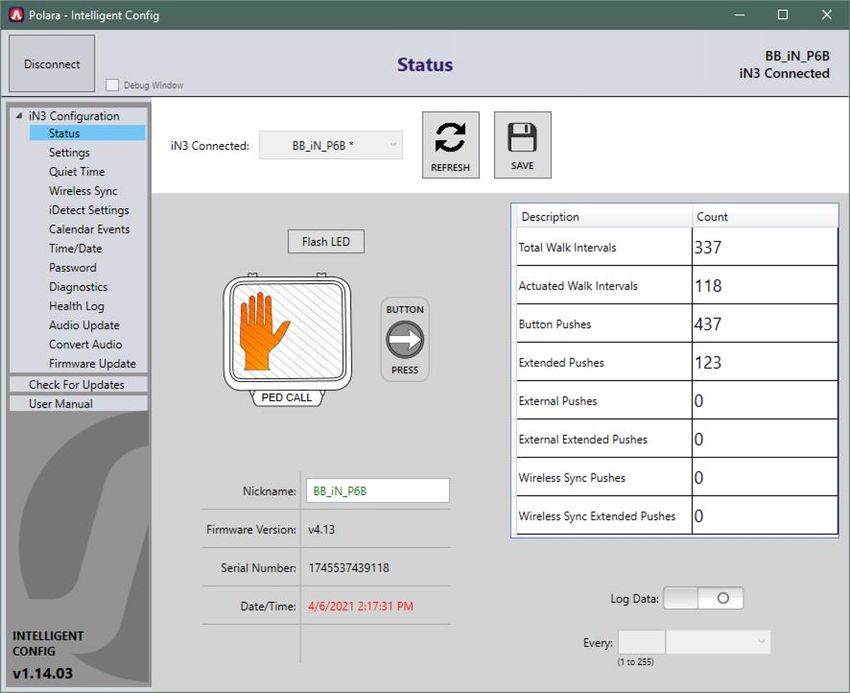The image size is (850, 693).
Task: Click the Nickname input field
Action: (x=377, y=491)
